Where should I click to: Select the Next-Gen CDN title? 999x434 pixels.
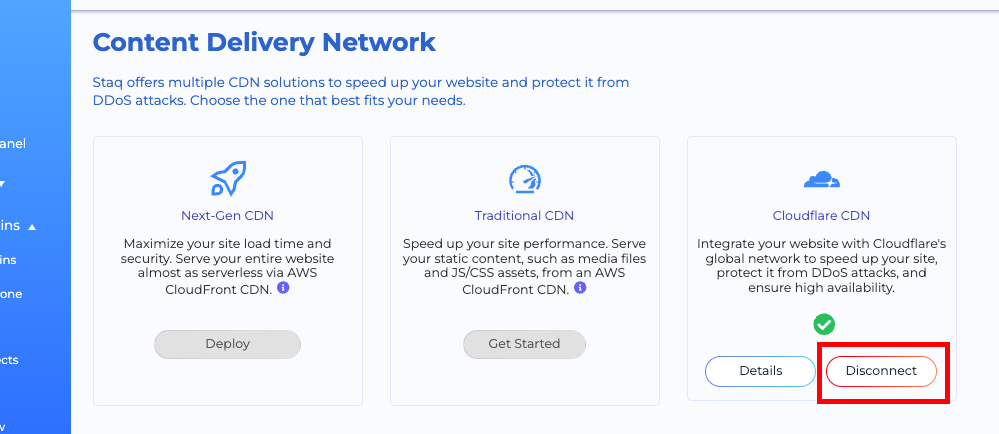pos(227,215)
